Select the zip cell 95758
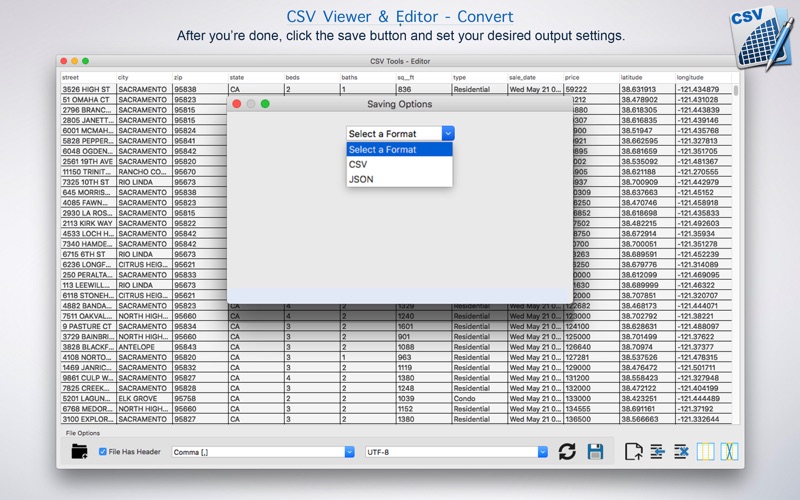The width and height of the screenshot is (800, 500). (x=200, y=398)
